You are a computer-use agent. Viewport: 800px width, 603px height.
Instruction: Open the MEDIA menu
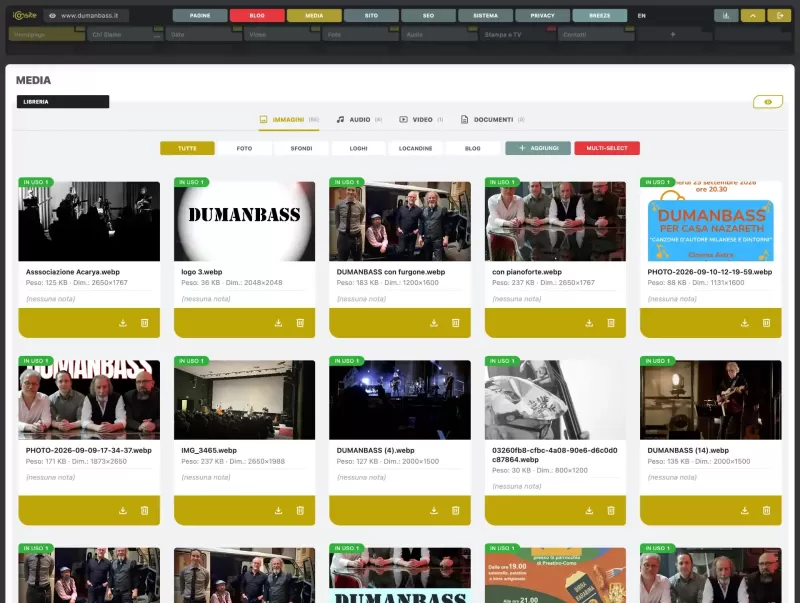click(x=314, y=16)
